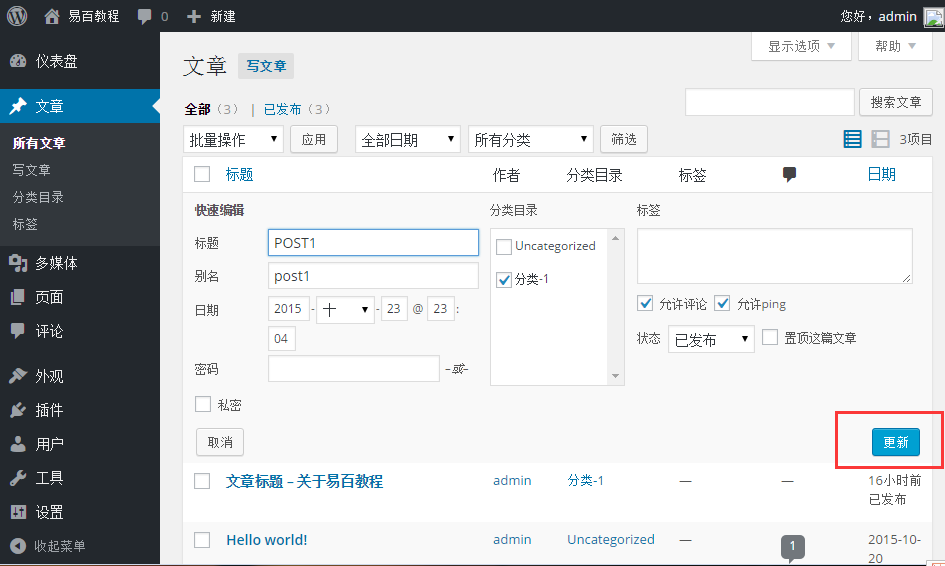Uncheck the 分类-1 category checkbox
Viewport: 945px width, 566px height.
tap(504, 280)
